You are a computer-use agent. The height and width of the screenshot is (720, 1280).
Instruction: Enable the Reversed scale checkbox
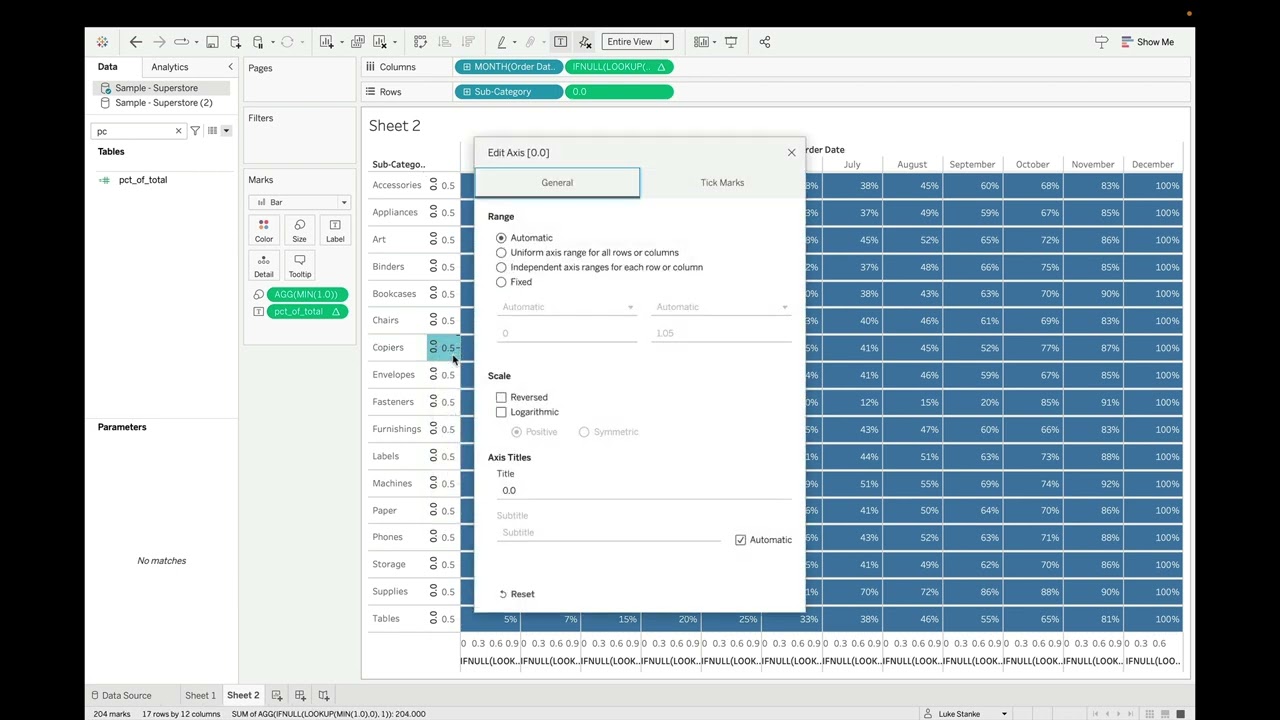point(501,397)
